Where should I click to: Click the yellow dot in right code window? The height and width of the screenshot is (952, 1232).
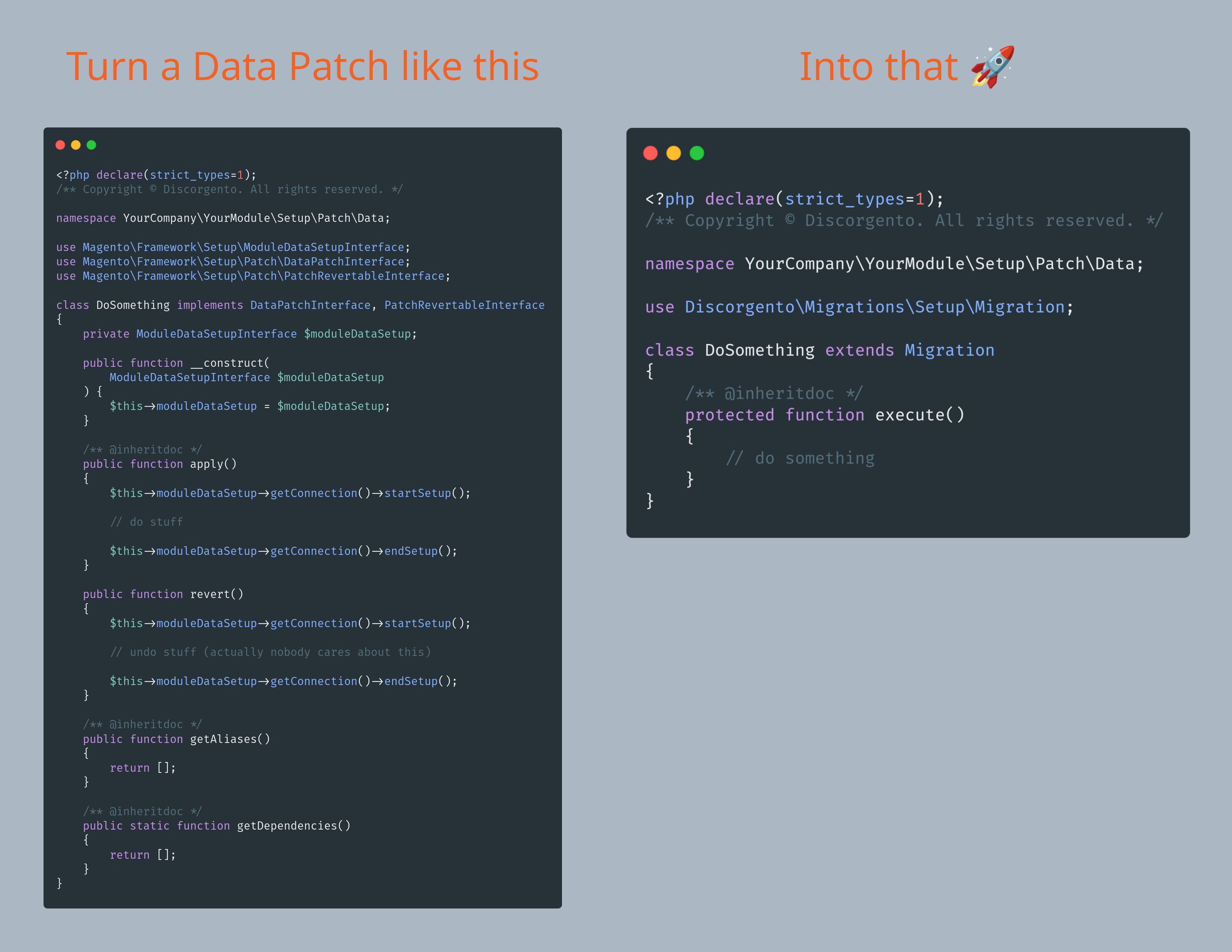coord(674,153)
